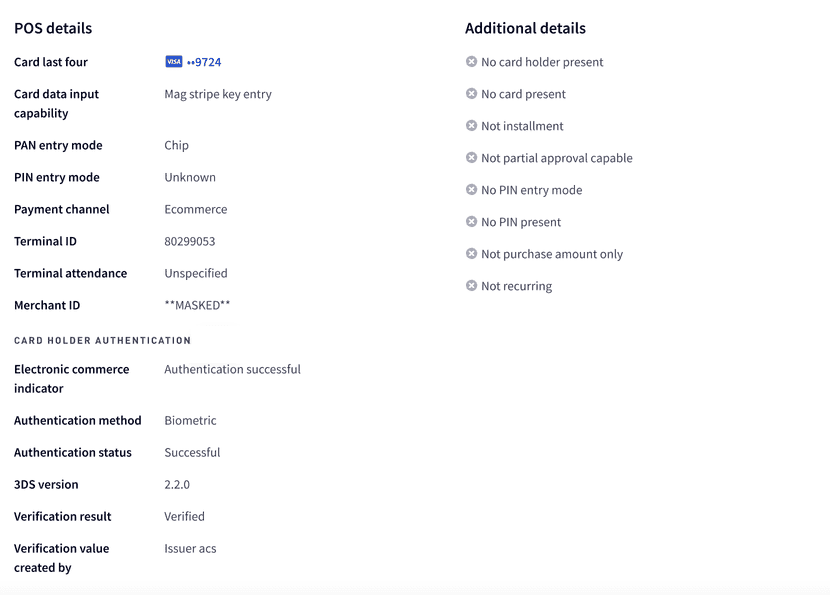This screenshot has width=830, height=595.
Task: Click the "Biometric" authentication method value
Action: 189,420
